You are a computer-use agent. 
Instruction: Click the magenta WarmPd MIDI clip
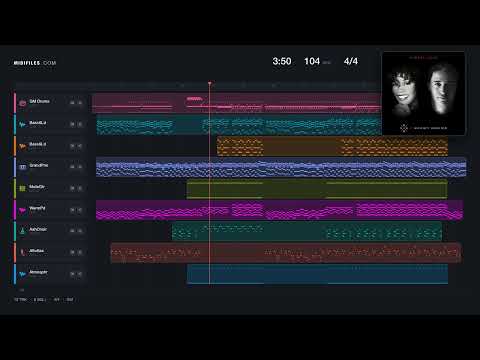279,210
